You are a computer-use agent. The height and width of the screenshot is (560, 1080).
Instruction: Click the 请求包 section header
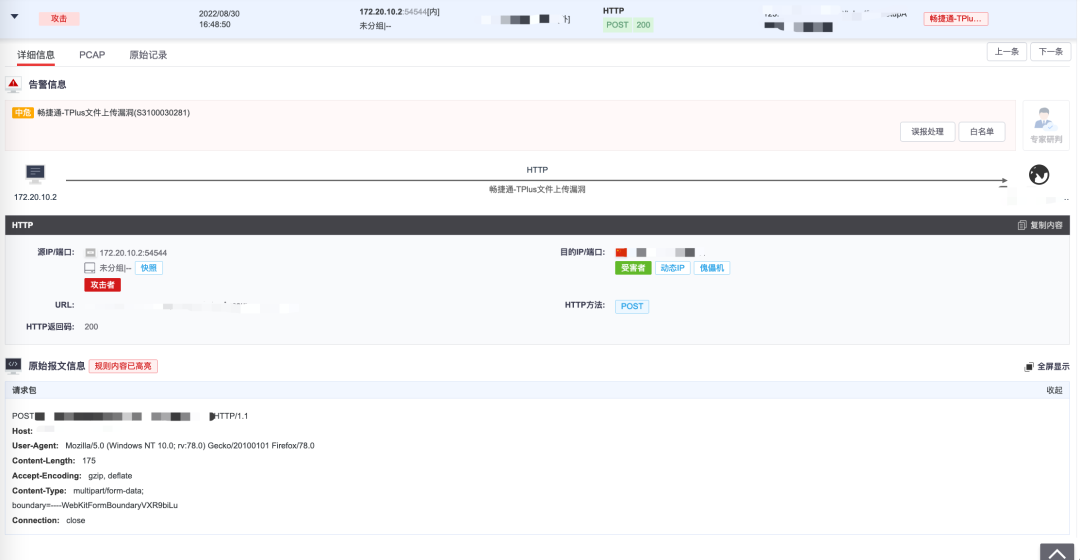[x=536, y=390]
